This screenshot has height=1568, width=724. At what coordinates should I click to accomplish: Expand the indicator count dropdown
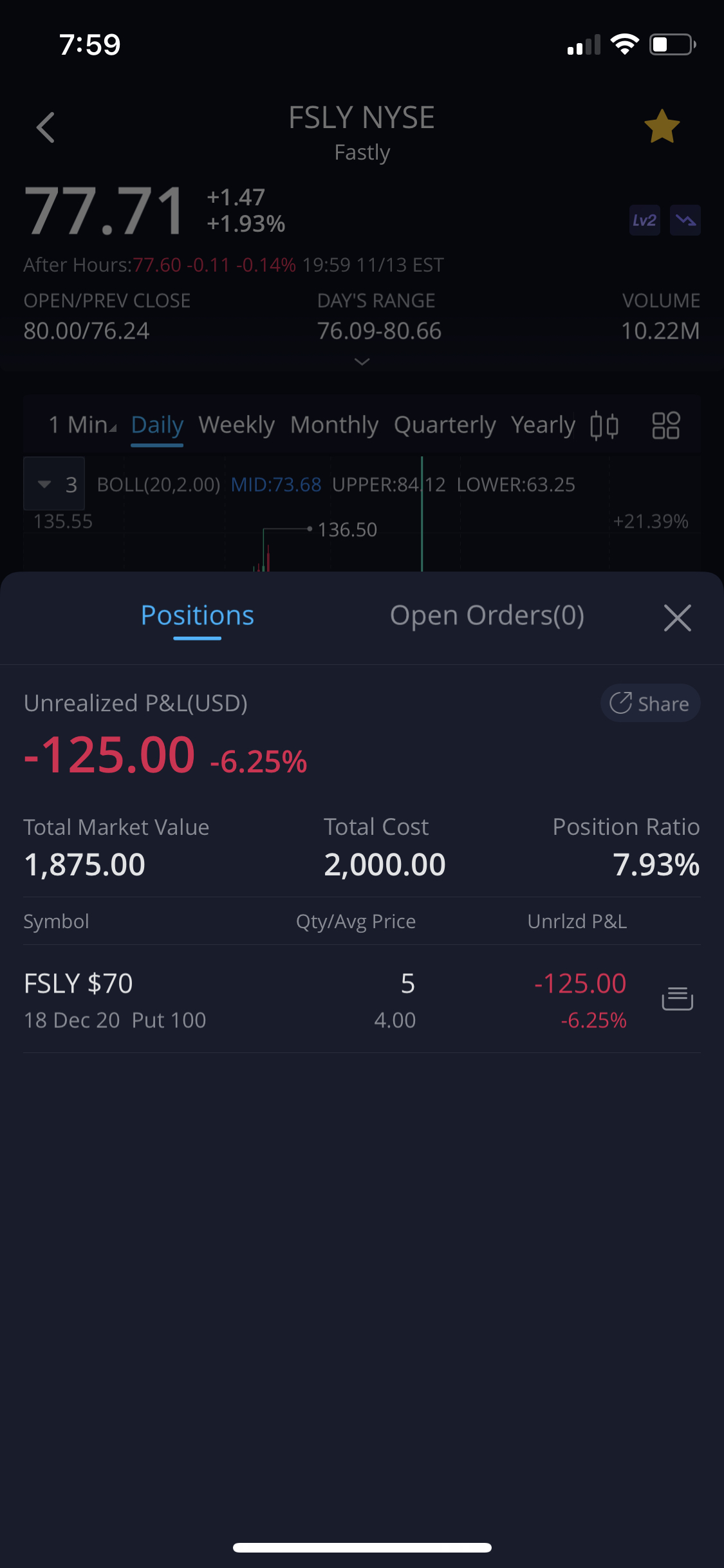[55, 484]
